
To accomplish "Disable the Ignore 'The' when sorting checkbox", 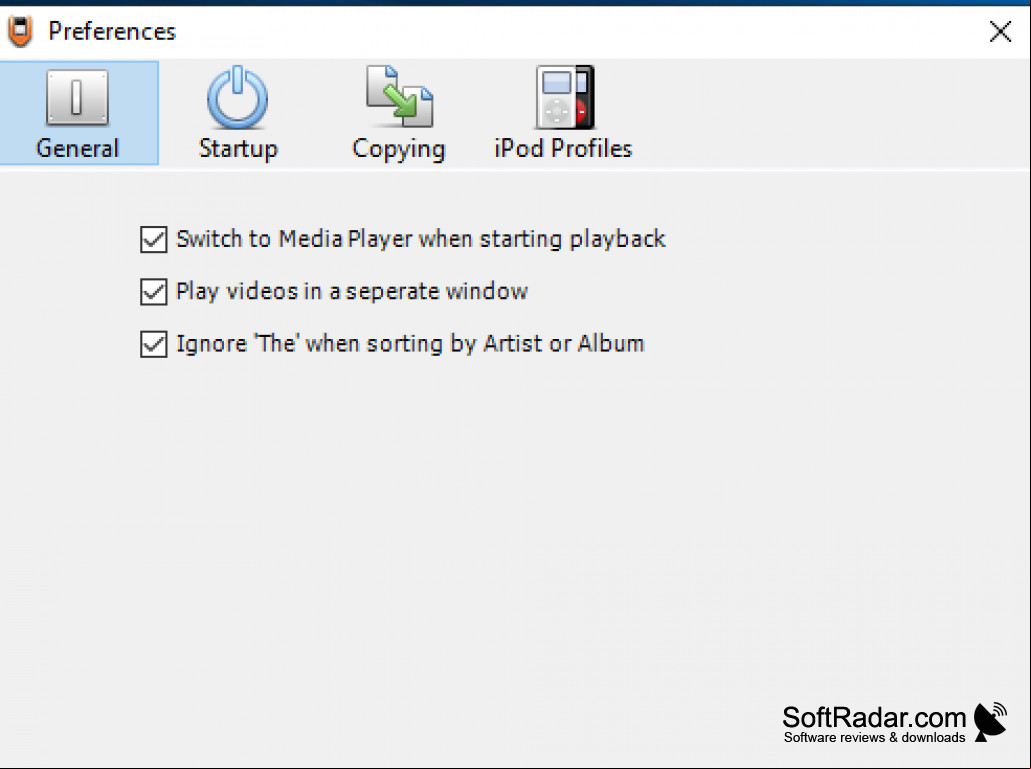I will click(x=153, y=344).
